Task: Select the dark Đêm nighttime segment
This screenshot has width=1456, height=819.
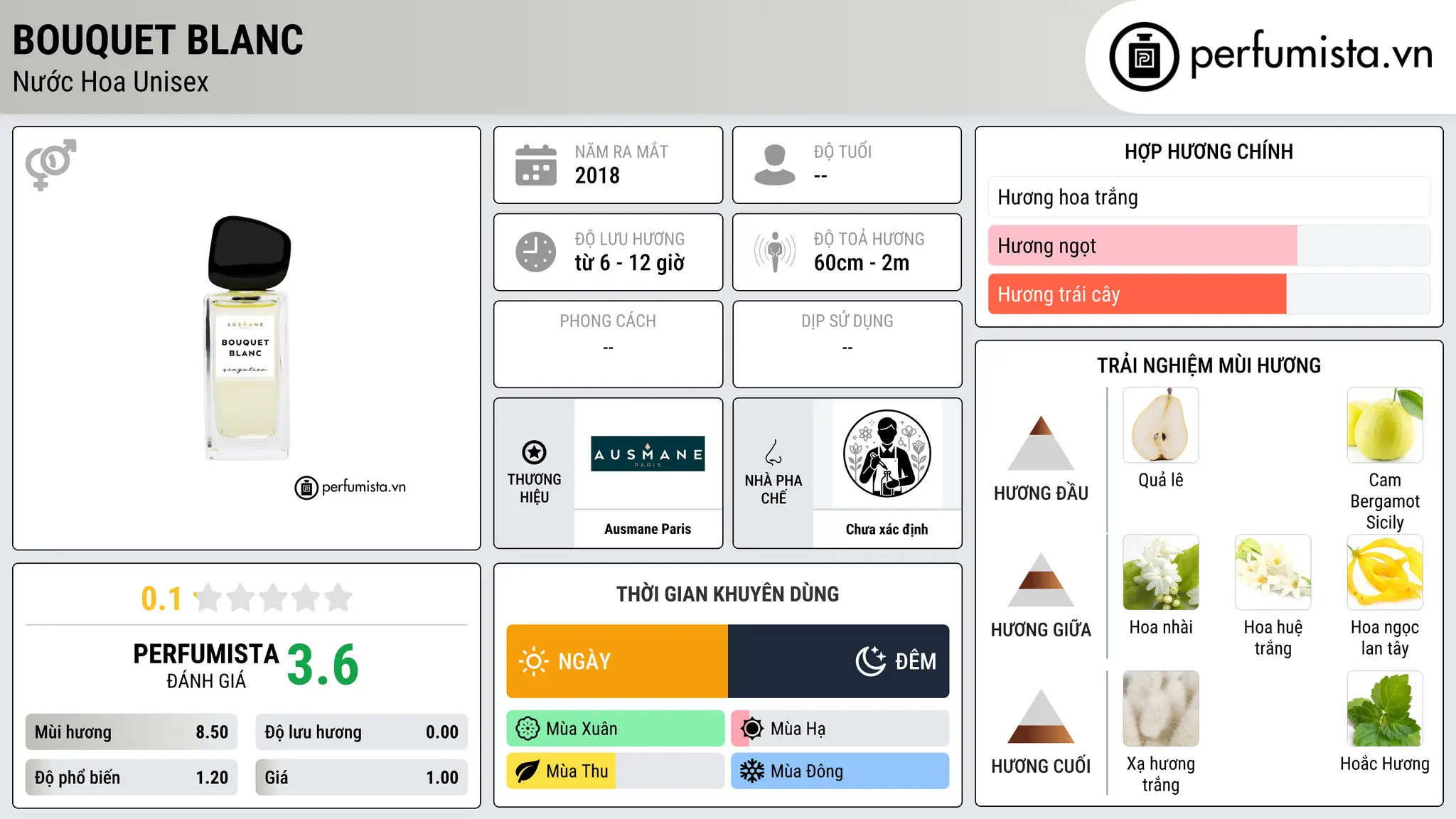Action: click(839, 661)
